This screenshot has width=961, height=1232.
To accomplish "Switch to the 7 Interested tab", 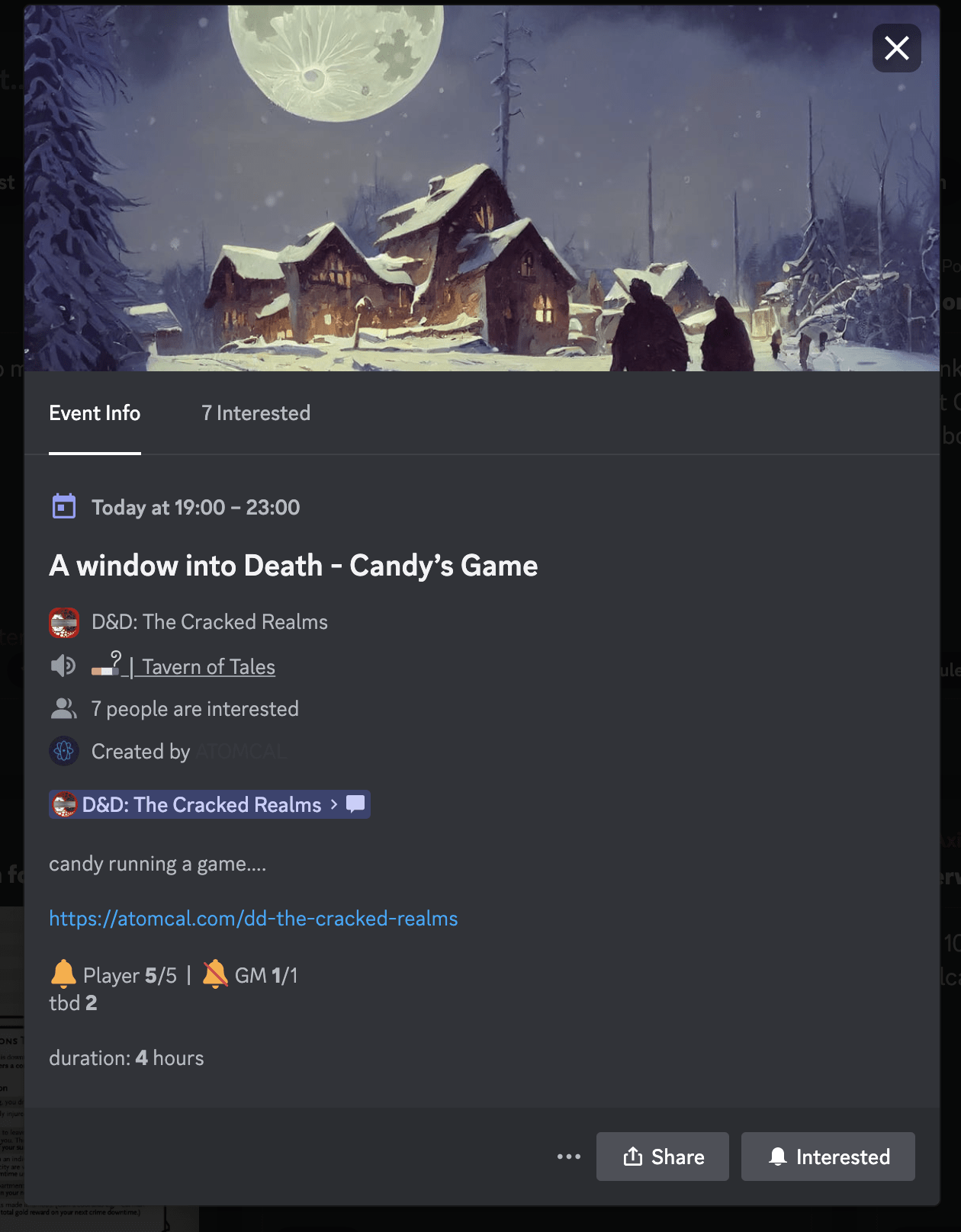I will (x=256, y=413).
